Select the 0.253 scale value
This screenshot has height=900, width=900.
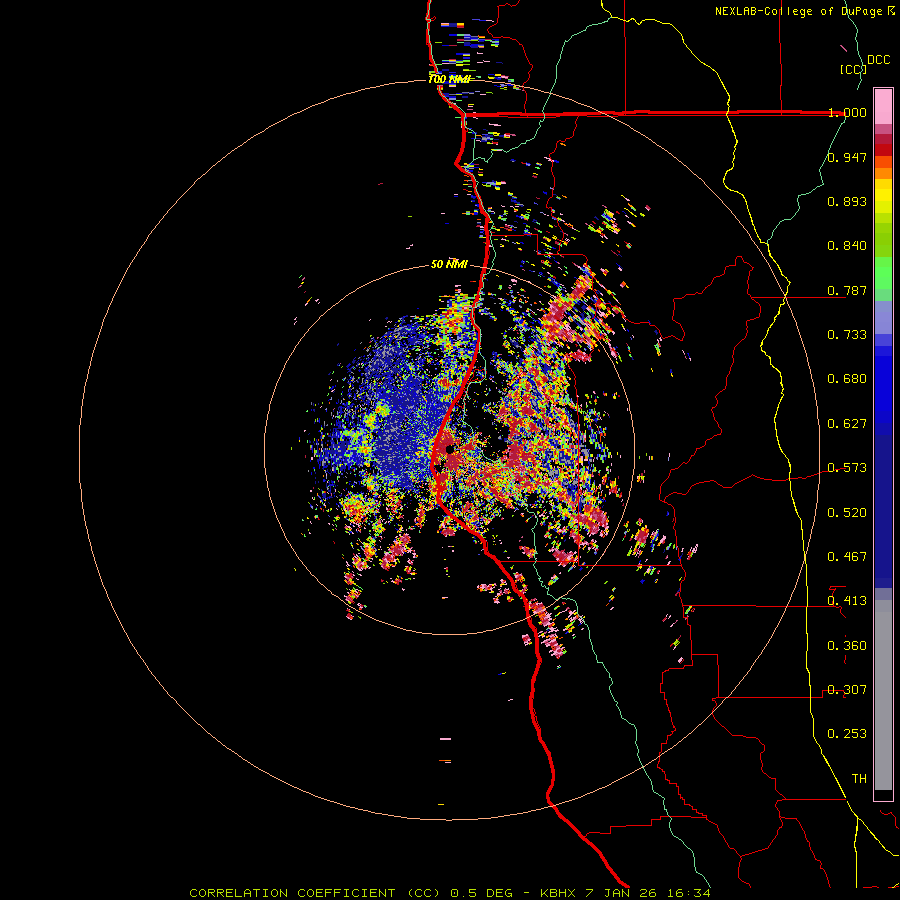847,734
